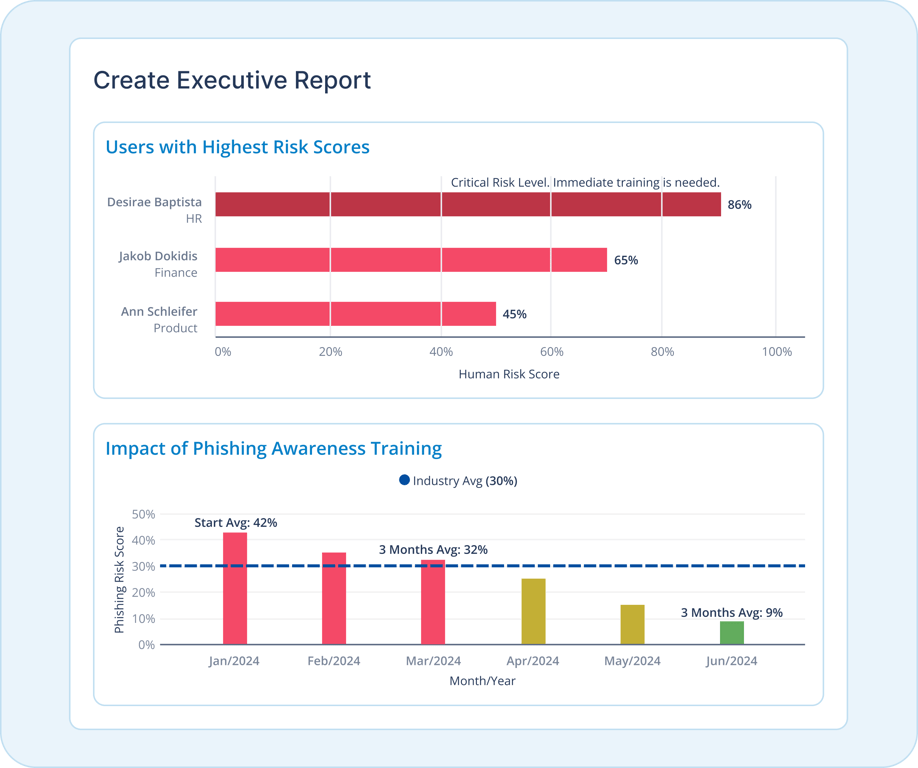Click the Industry Avg legend dot

404,480
